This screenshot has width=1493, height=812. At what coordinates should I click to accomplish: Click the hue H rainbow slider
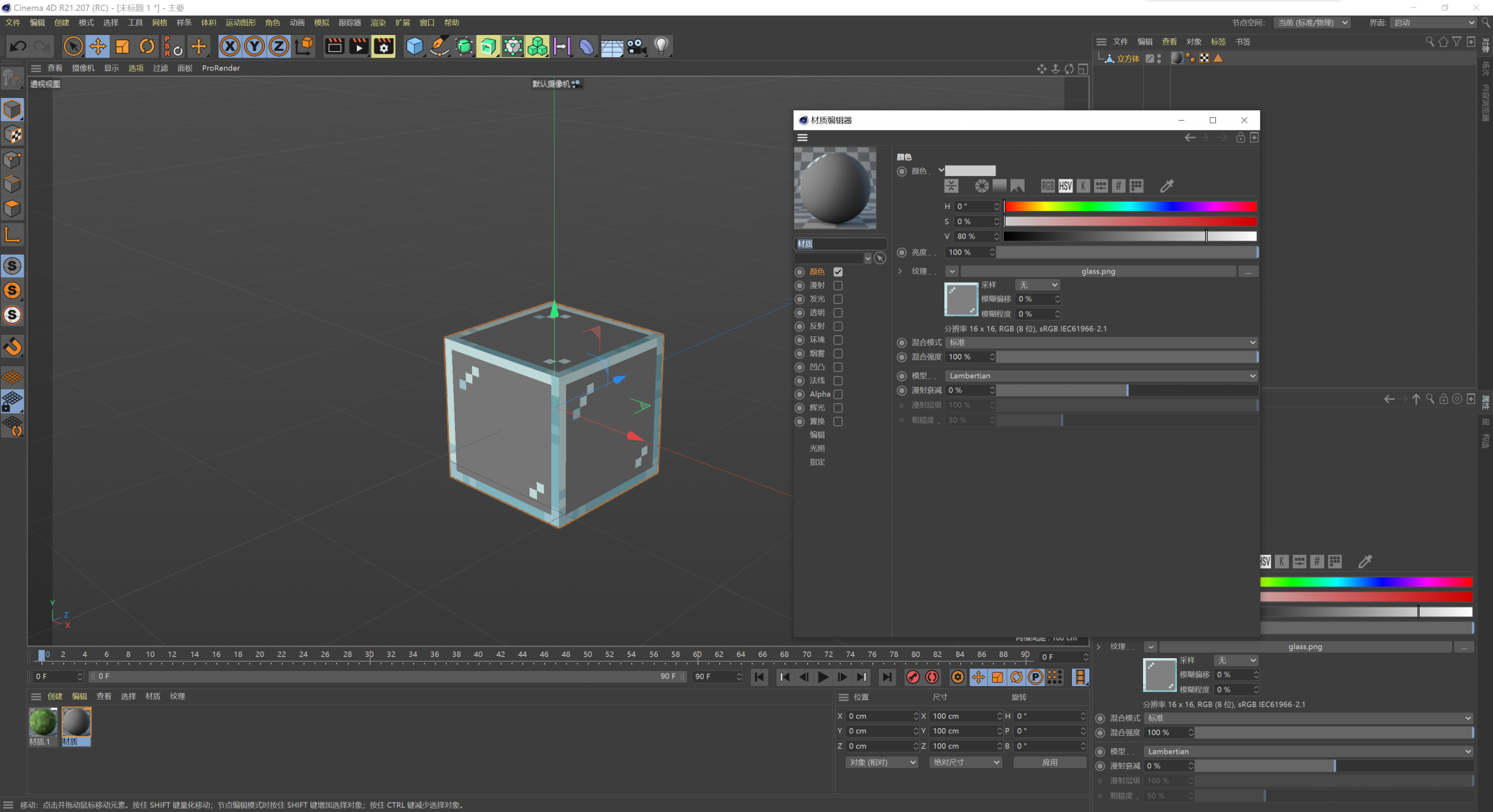[1130, 206]
